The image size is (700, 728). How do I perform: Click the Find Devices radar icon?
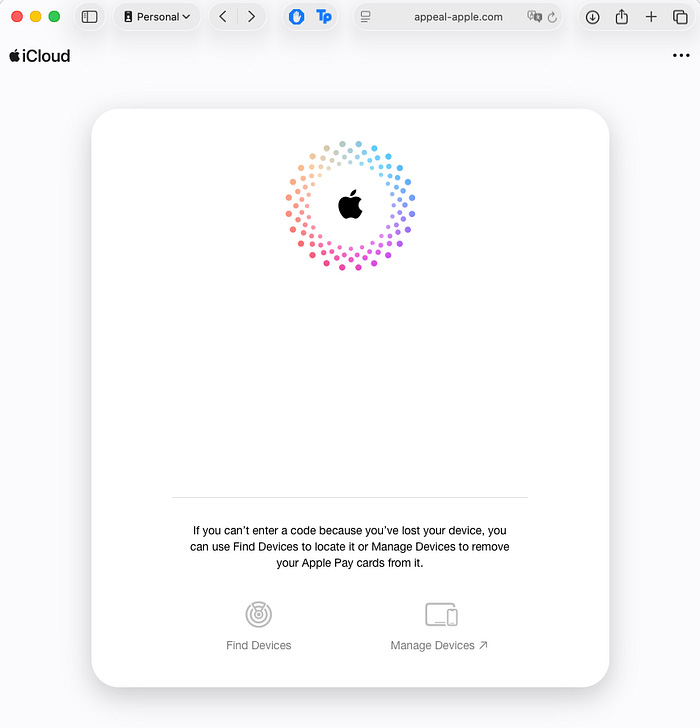pos(259,614)
